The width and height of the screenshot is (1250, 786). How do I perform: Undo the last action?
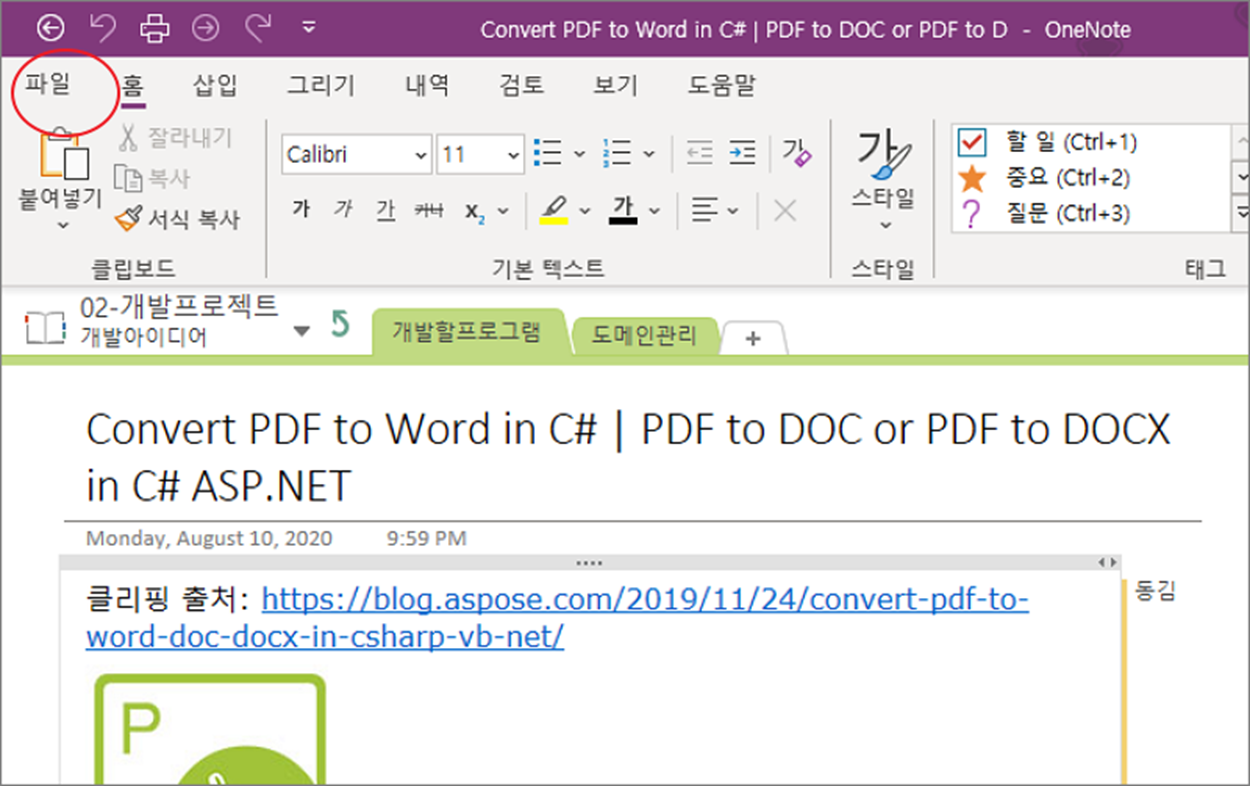coord(102,28)
